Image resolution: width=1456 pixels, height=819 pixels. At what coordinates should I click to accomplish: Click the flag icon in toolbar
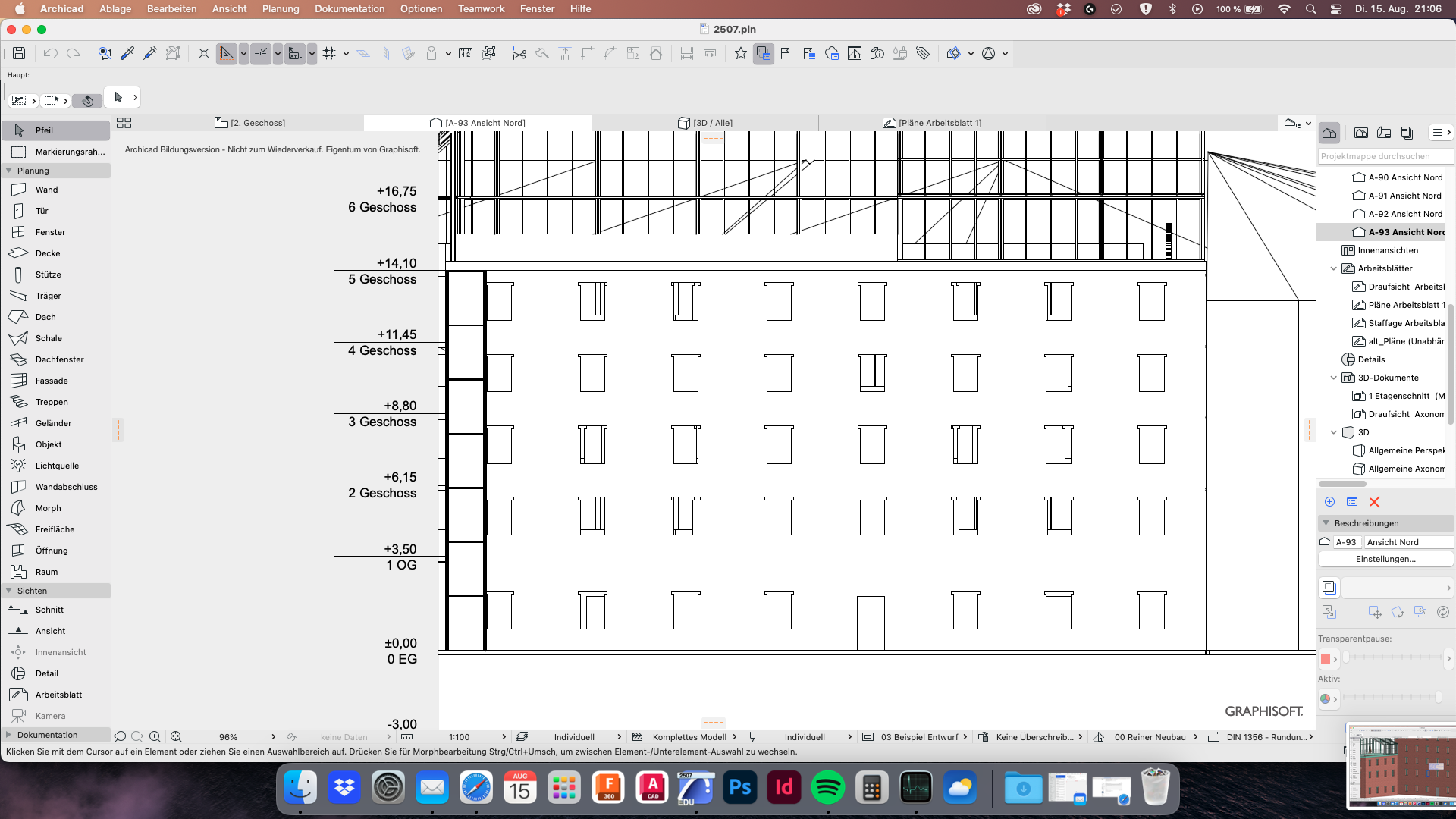[786, 53]
